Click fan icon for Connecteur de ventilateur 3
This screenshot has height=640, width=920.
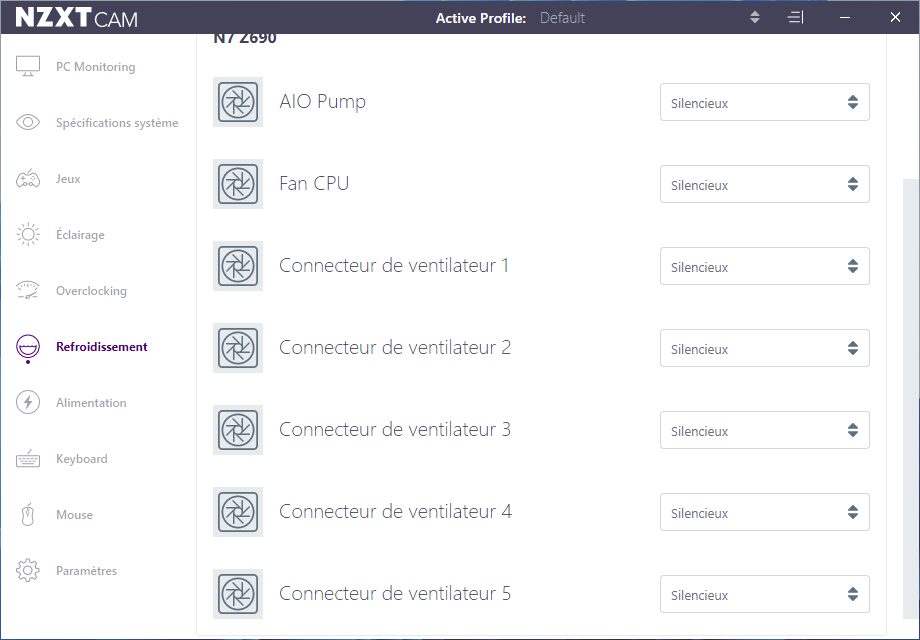tap(238, 430)
